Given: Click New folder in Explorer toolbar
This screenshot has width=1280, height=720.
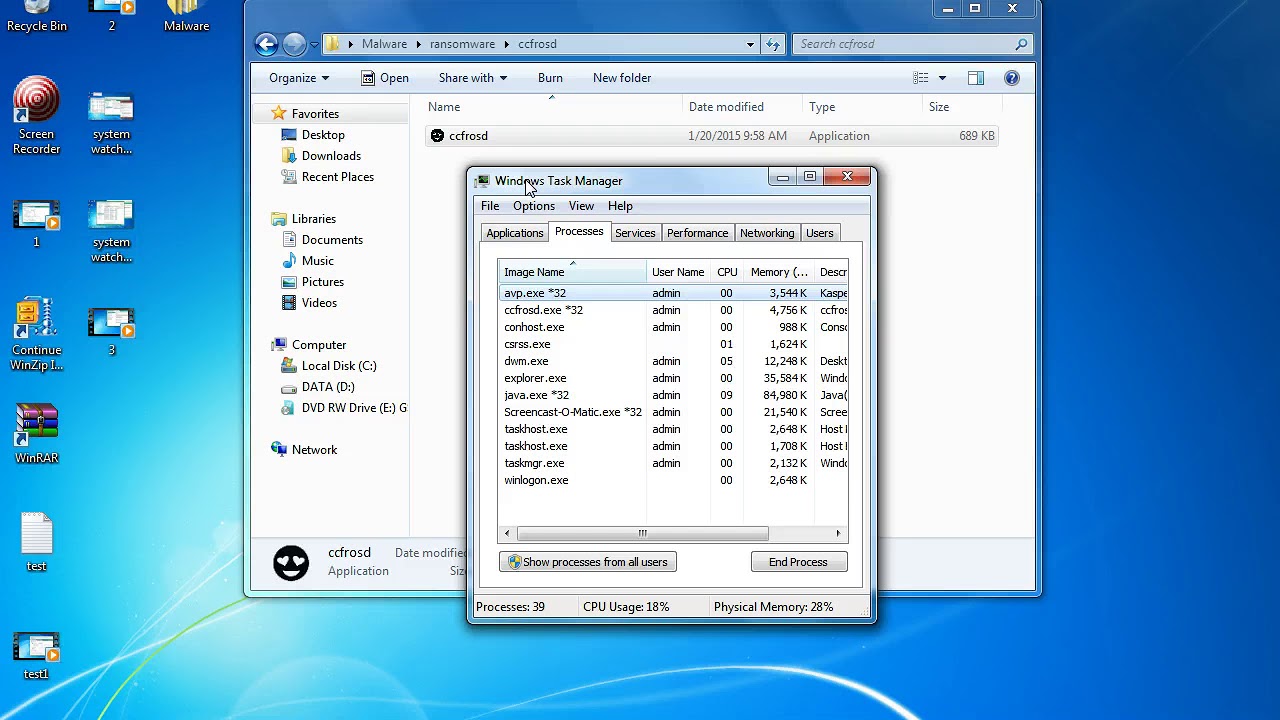Looking at the screenshot, I should coord(622,78).
